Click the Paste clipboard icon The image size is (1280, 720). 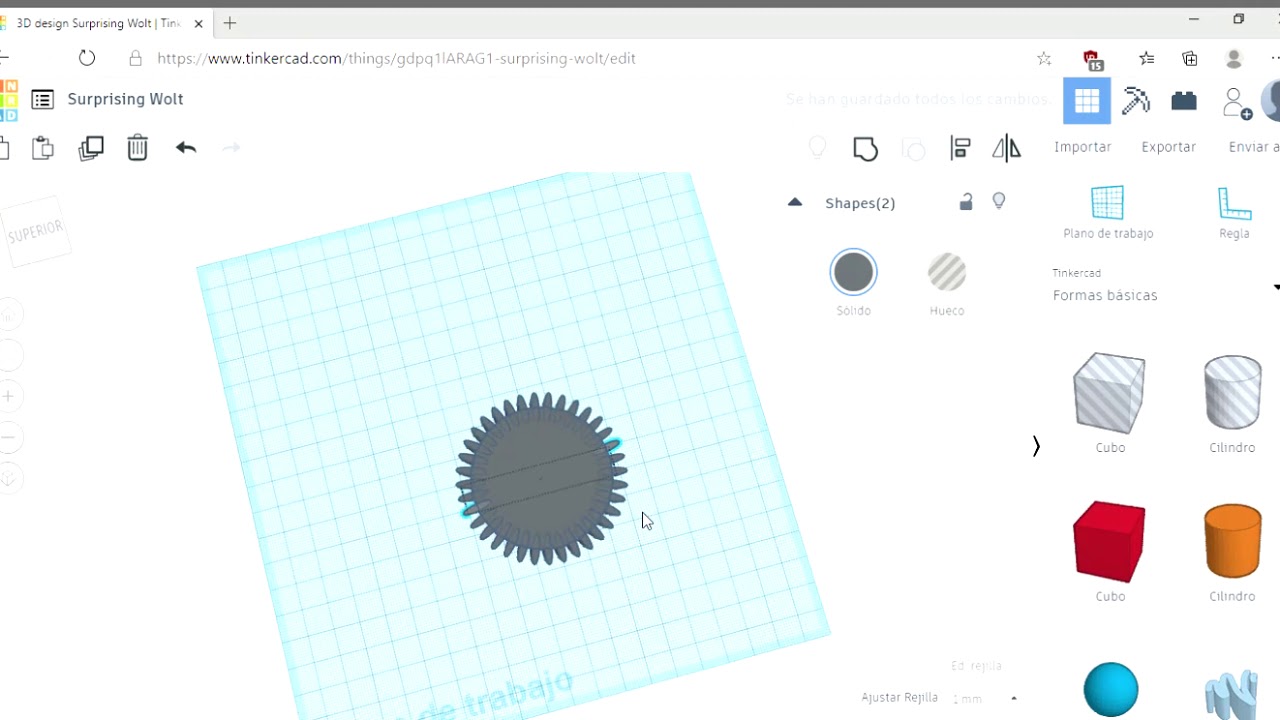click(x=43, y=148)
